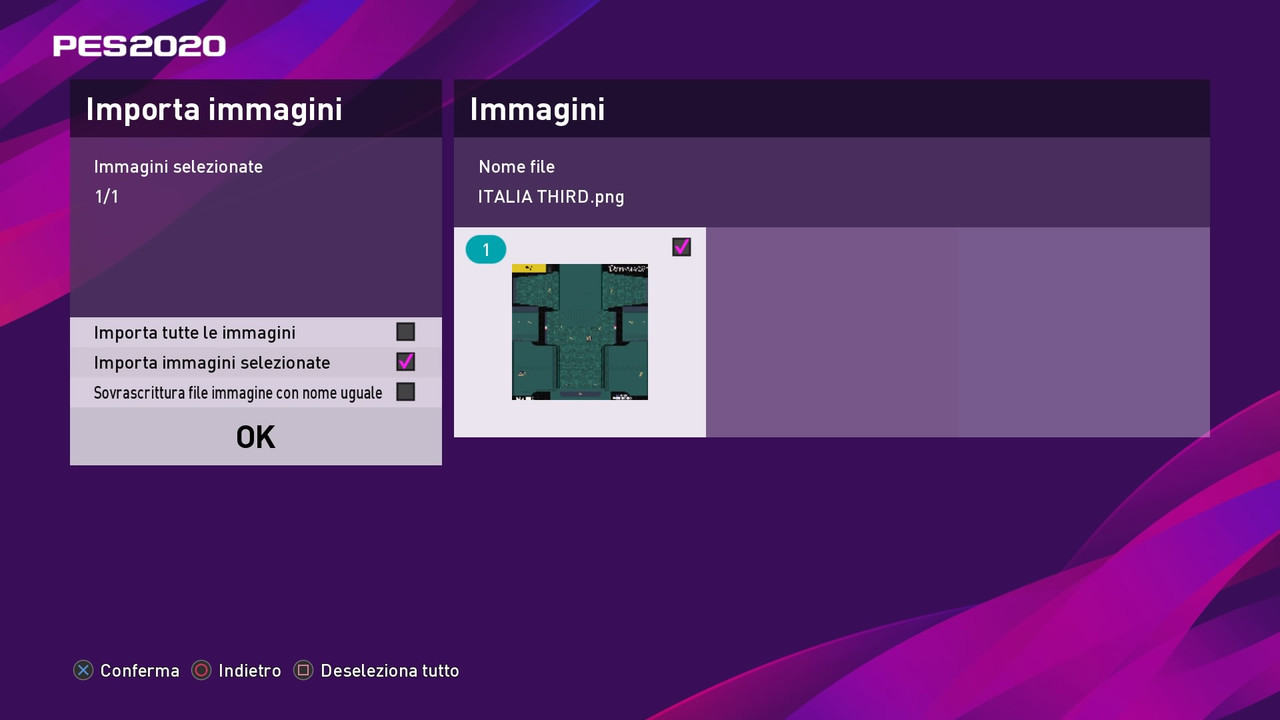
Task: Click the number 1 badge on image
Action: [486, 250]
